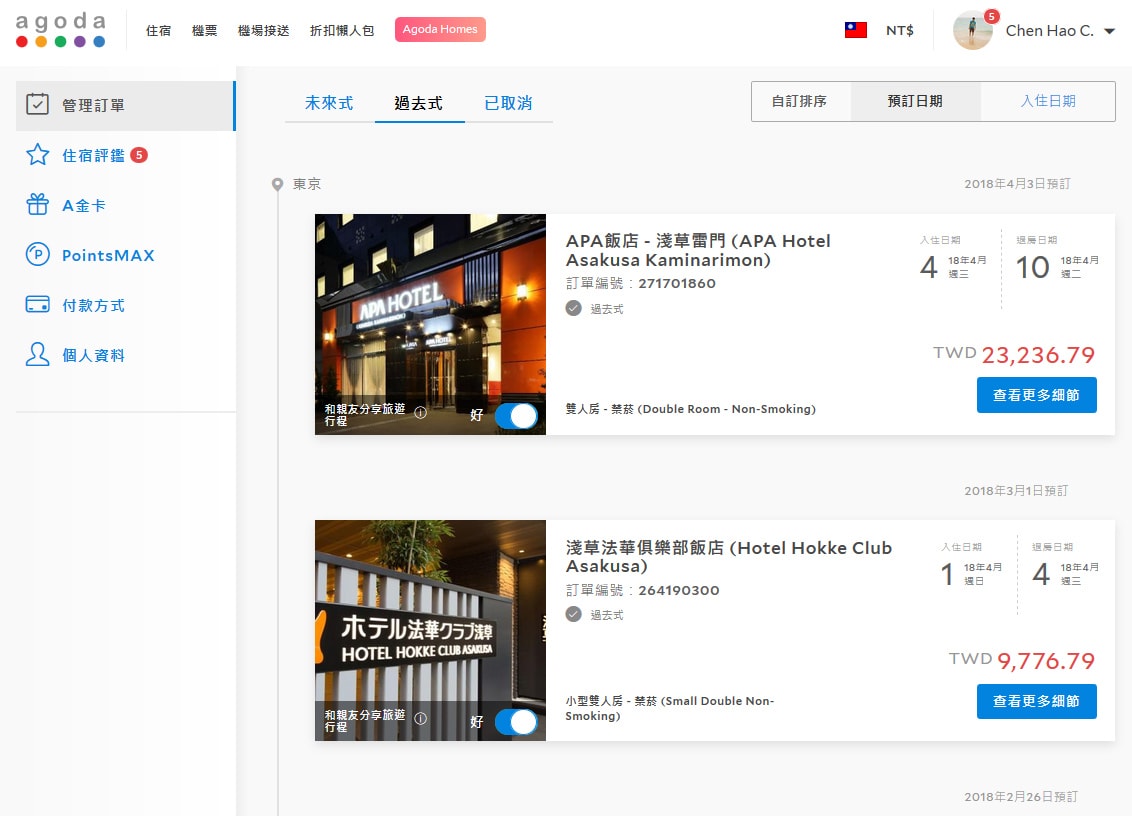Sort bookings by 自訂排序

click(800, 101)
